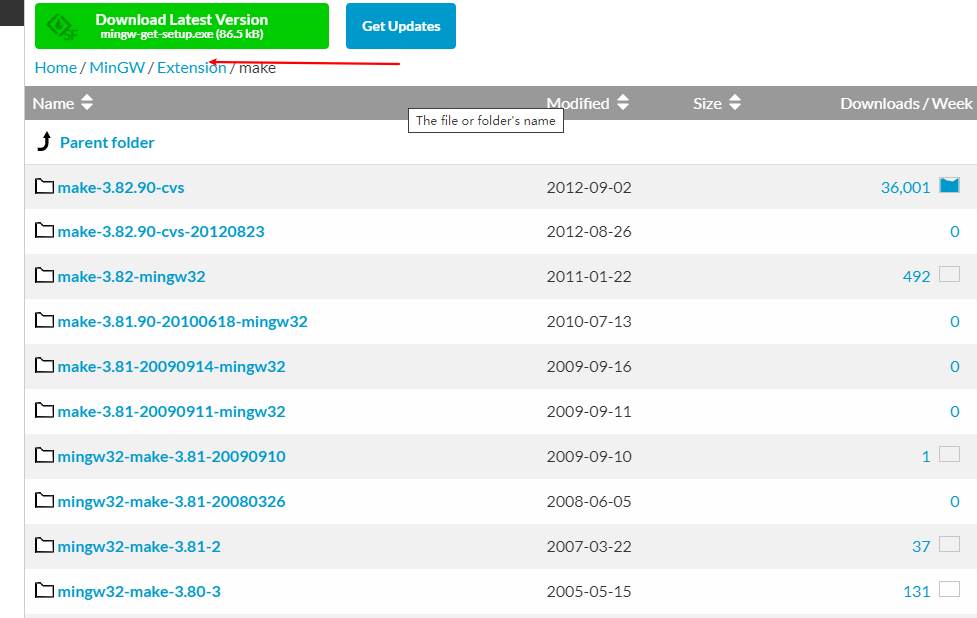Click the 492 downloads count
This screenshot has width=977, height=618.
(917, 277)
